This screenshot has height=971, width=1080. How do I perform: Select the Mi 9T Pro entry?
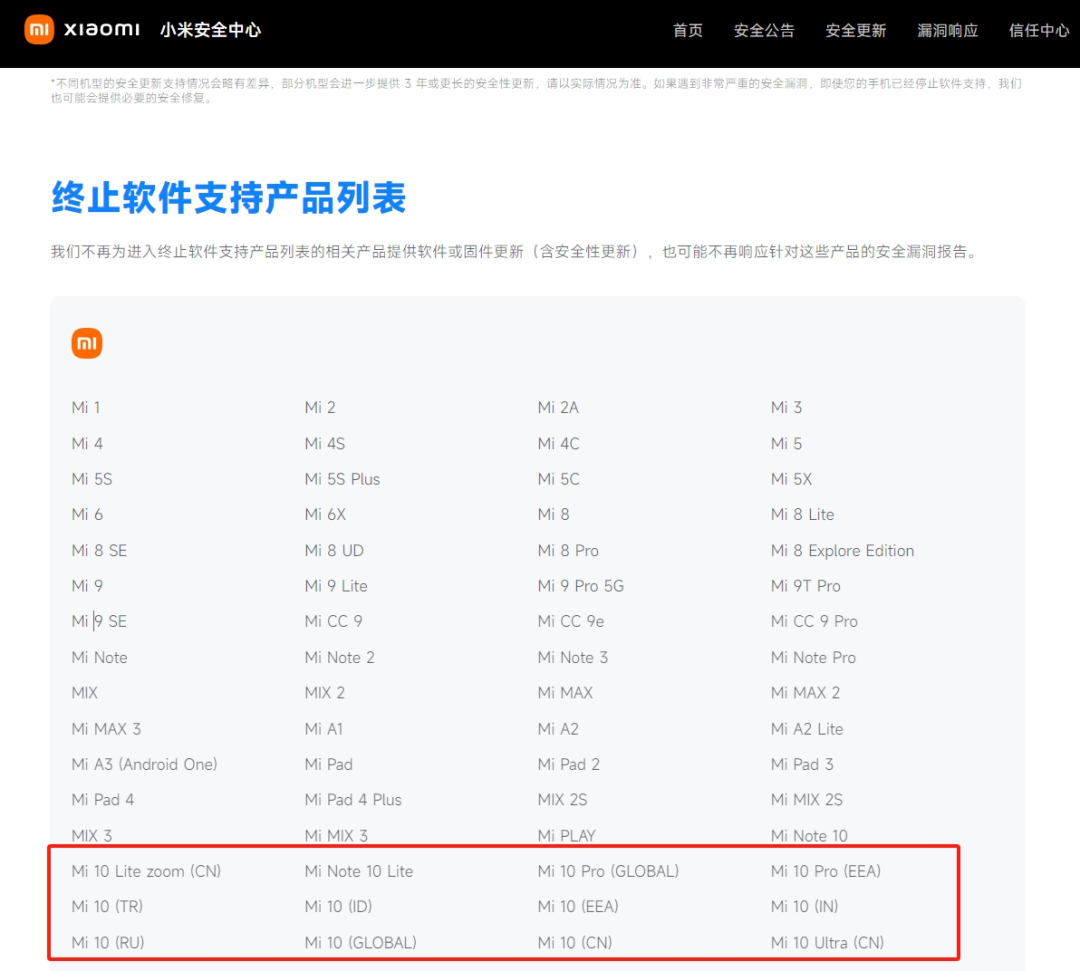(x=806, y=586)
